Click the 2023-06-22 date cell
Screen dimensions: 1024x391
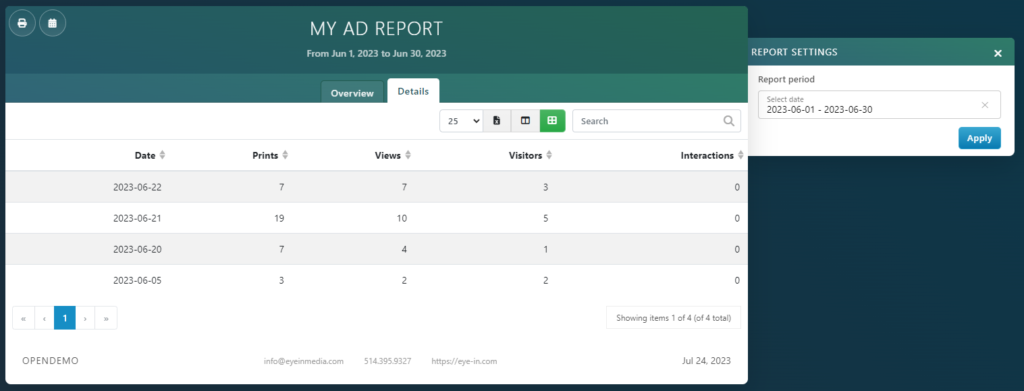click(137, 187)
